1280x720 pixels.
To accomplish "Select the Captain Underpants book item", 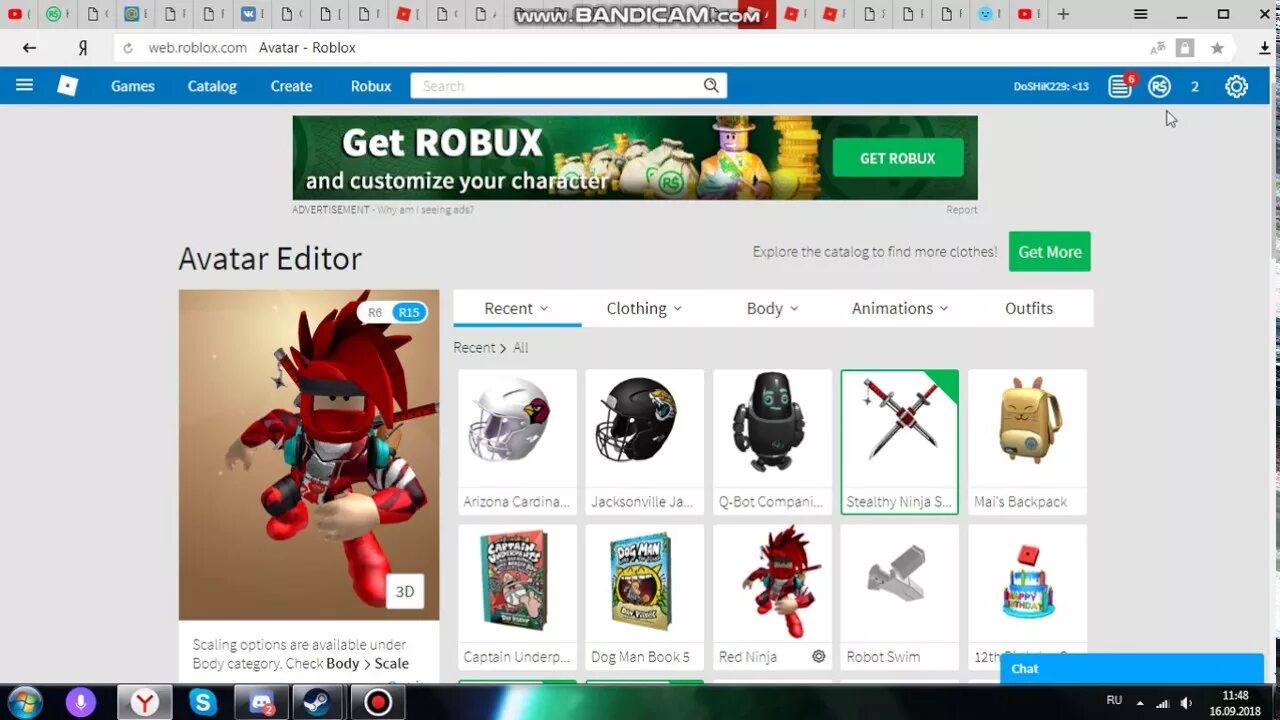I will click(517, 597).
